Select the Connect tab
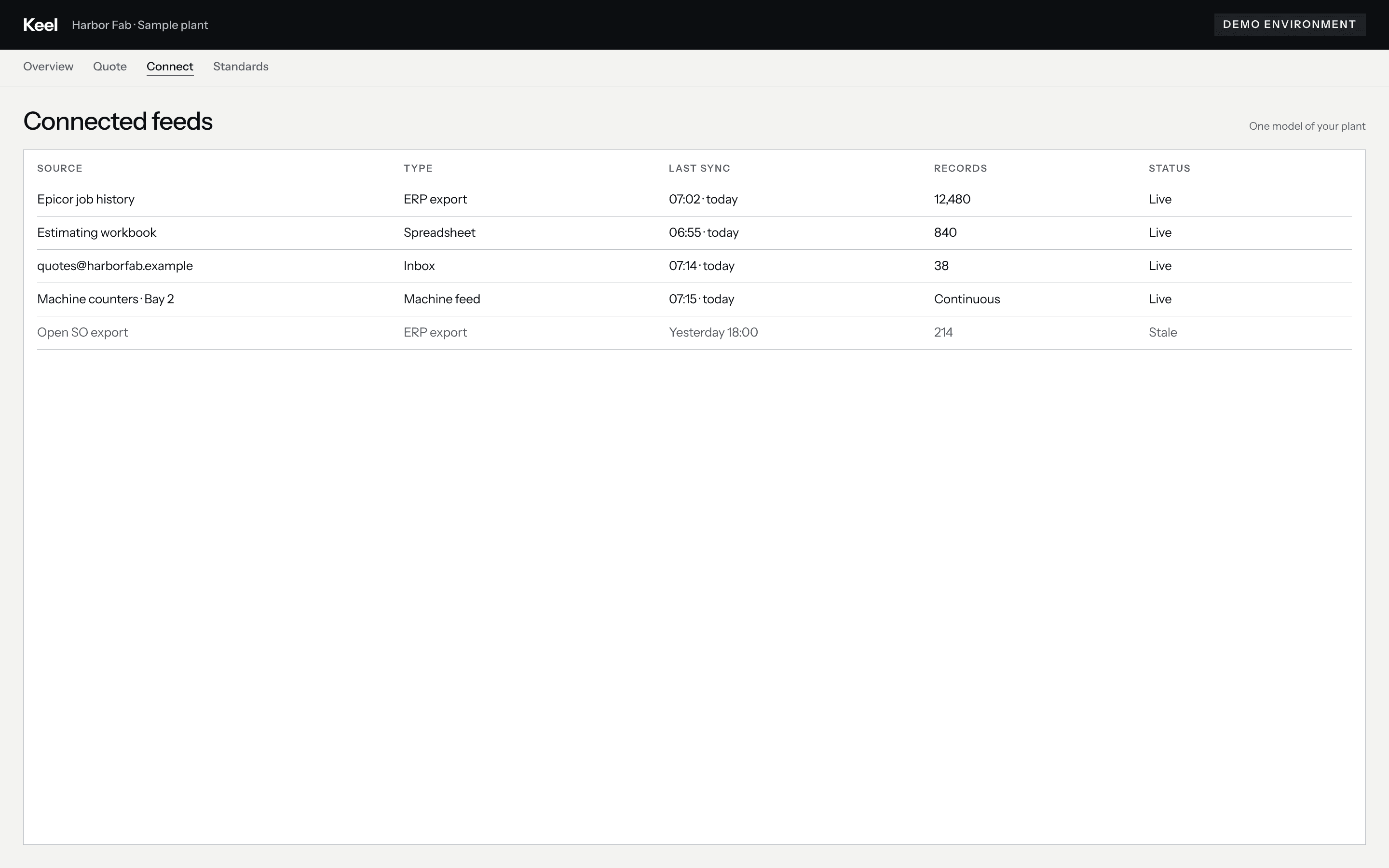The height and width of the screenshot is (868, 1389). [x=170, y=67]
